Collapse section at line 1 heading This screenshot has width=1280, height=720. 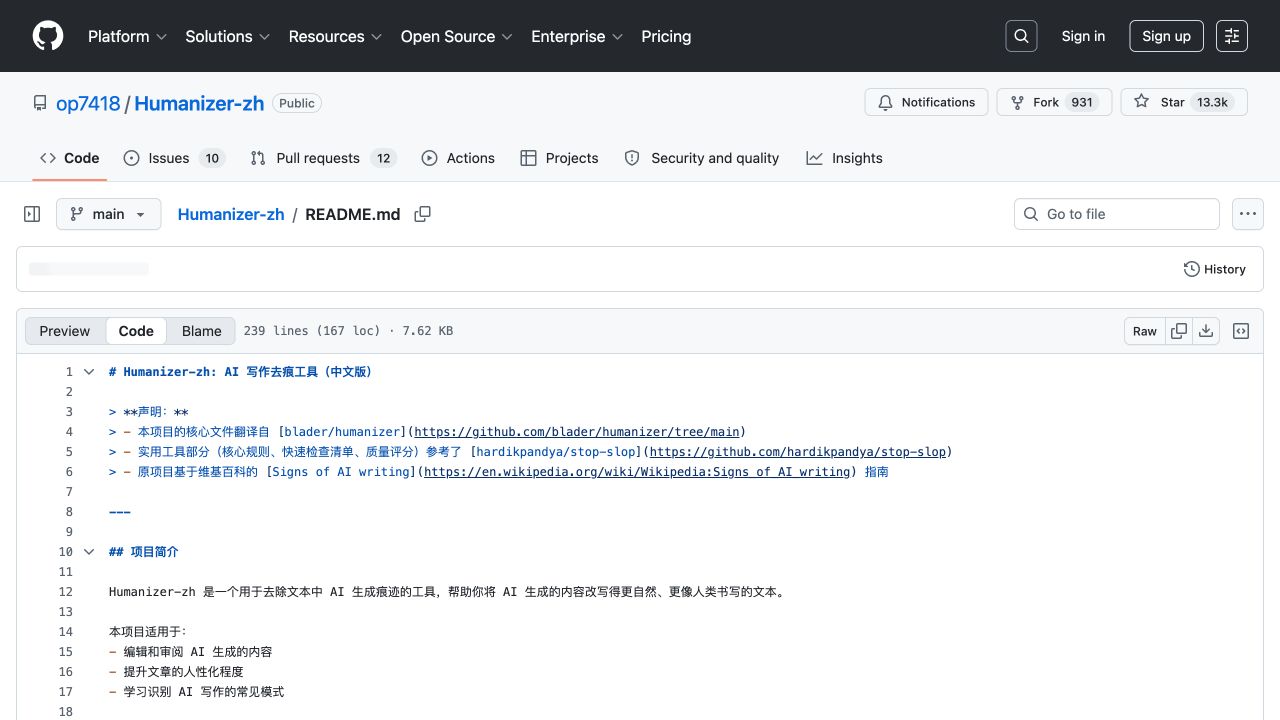coord(89,372)
